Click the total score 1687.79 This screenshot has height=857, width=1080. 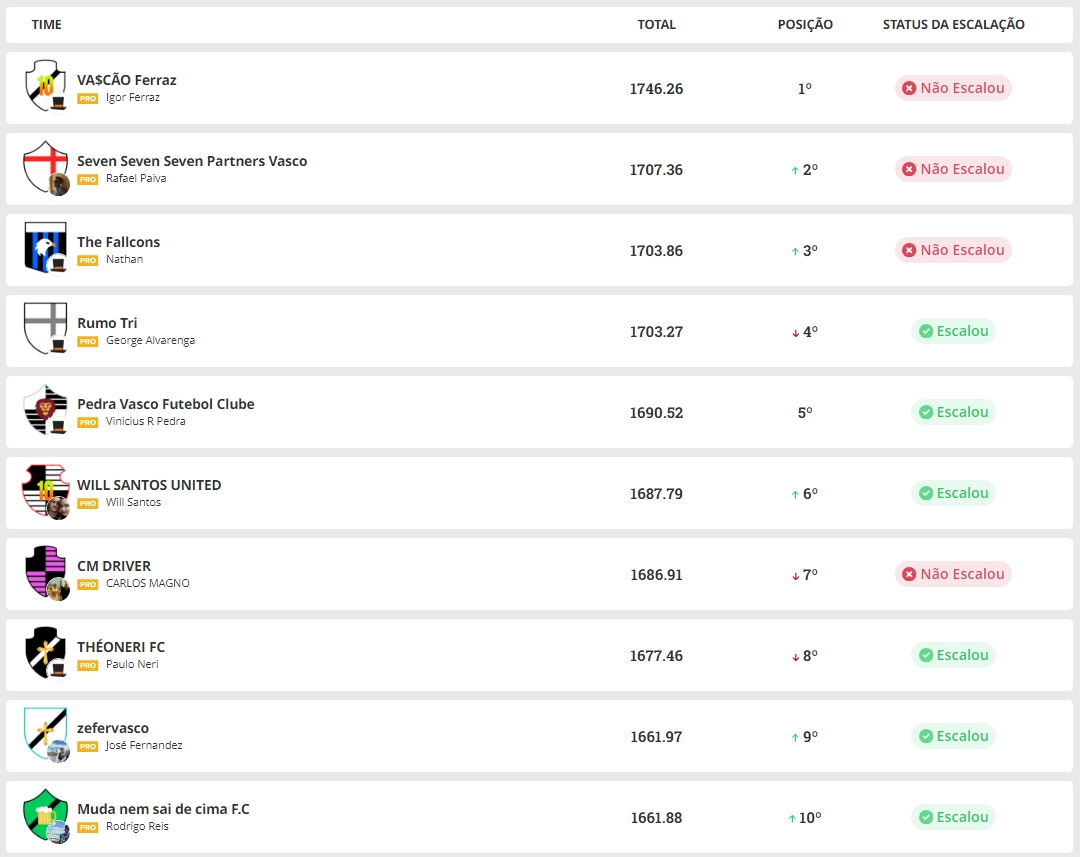656,493
